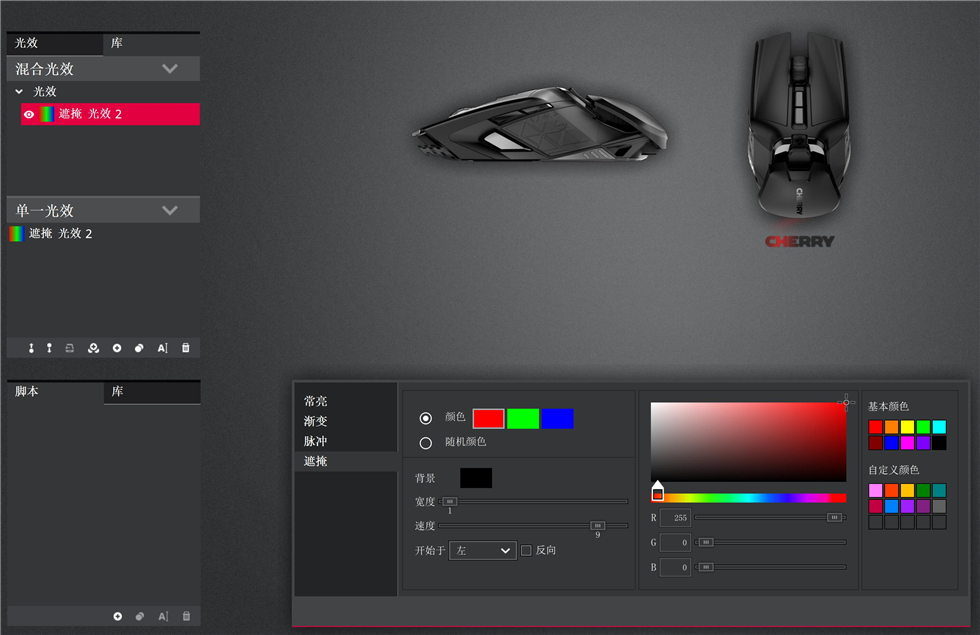980x635 pixels.
Task: Click the black 背景 color swatch
Action: point(475,478)
